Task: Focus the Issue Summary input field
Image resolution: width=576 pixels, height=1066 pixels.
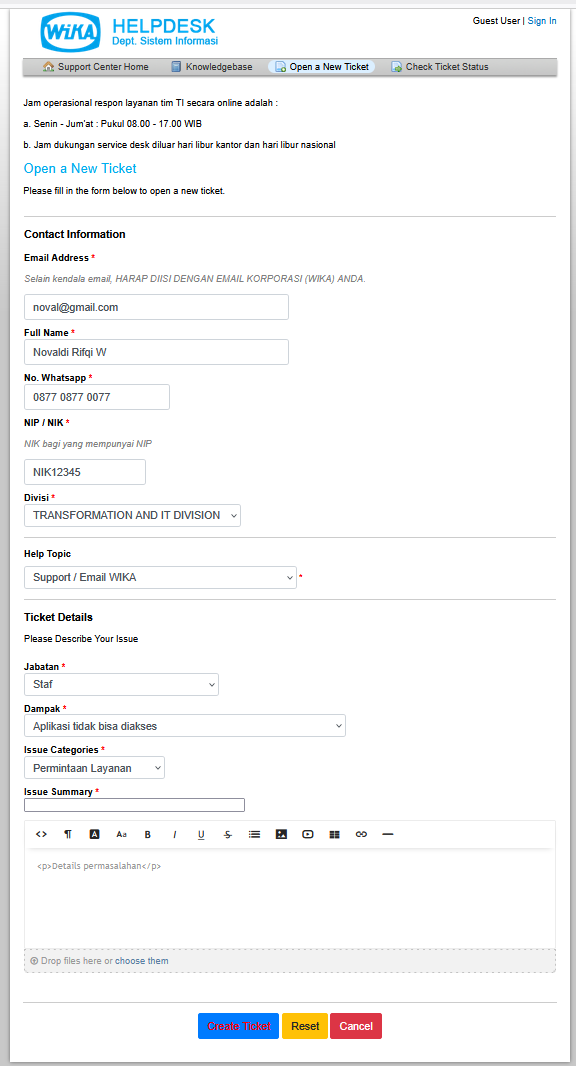Action: pyautogui.click(x=135, y=805)
